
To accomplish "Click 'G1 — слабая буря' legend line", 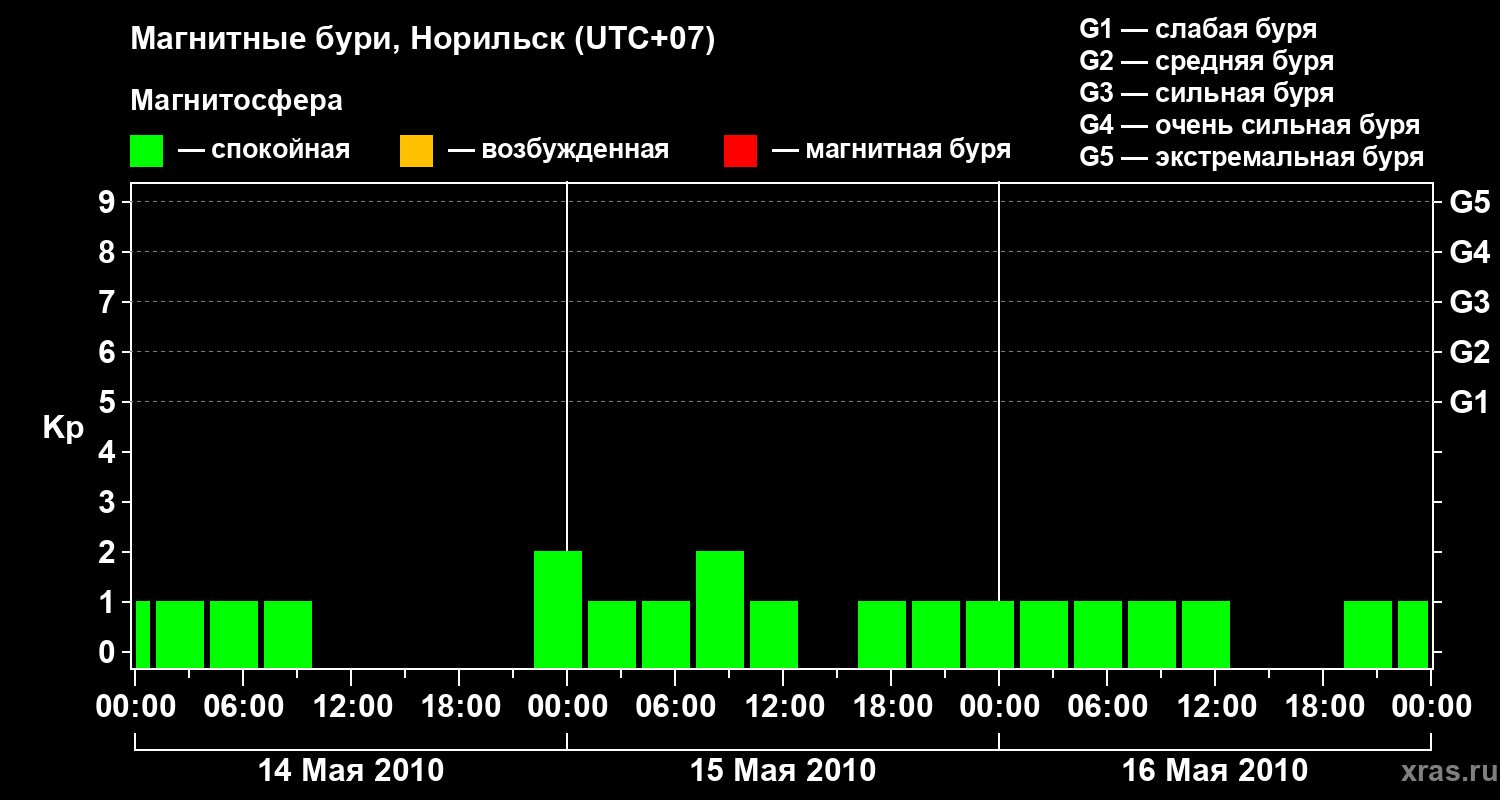I will coord(1198,29).
